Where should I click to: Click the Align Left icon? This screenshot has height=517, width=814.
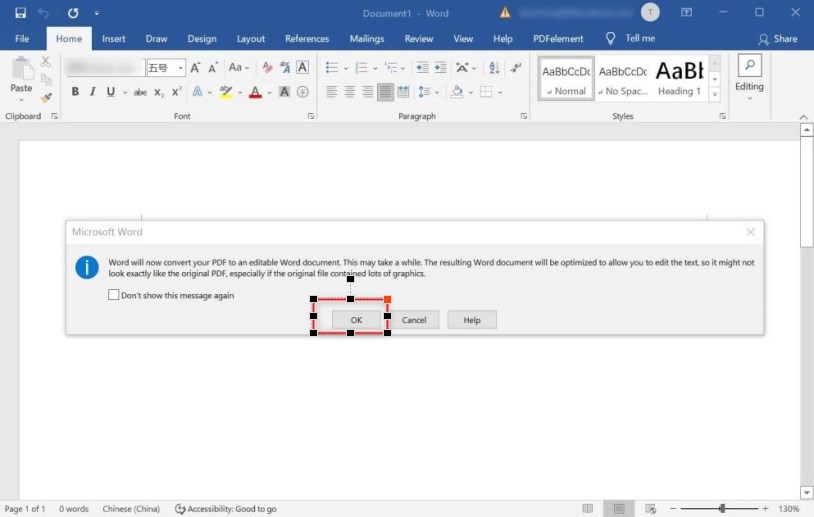coord(332,92)
